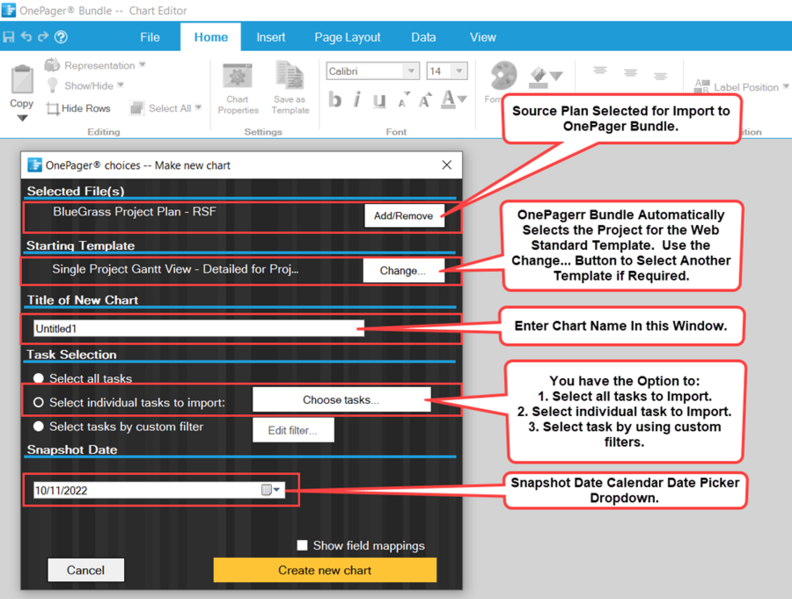Enable the Show field mappings checkbox
The width and height of the screenshot is (792, 599).
click(x=302, y=545)
